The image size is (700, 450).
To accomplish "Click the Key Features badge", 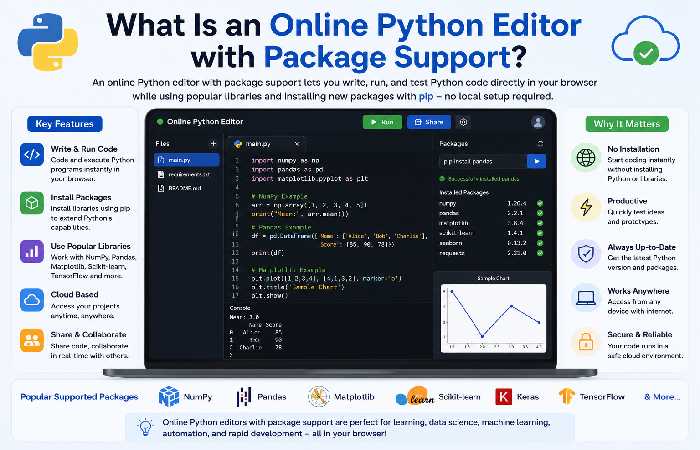I will coord(65,124).
